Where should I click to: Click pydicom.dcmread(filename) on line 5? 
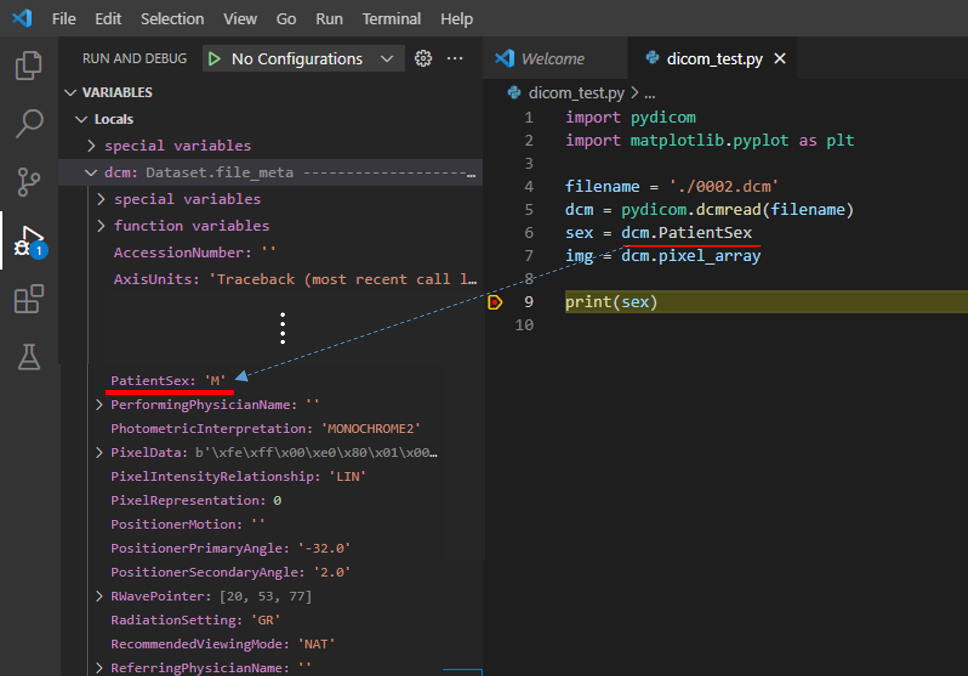[737, 210]
